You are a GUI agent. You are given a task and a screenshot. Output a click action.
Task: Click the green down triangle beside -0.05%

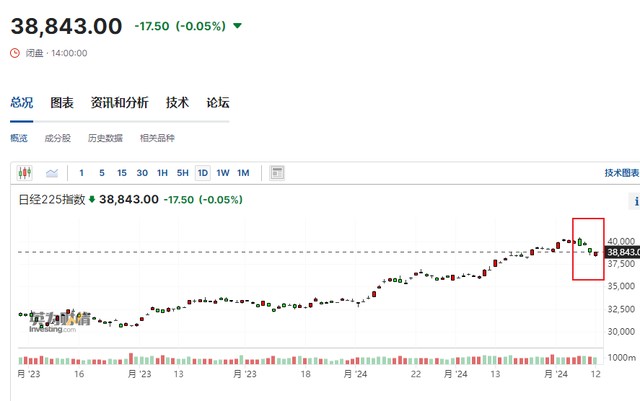click(238, 26)
